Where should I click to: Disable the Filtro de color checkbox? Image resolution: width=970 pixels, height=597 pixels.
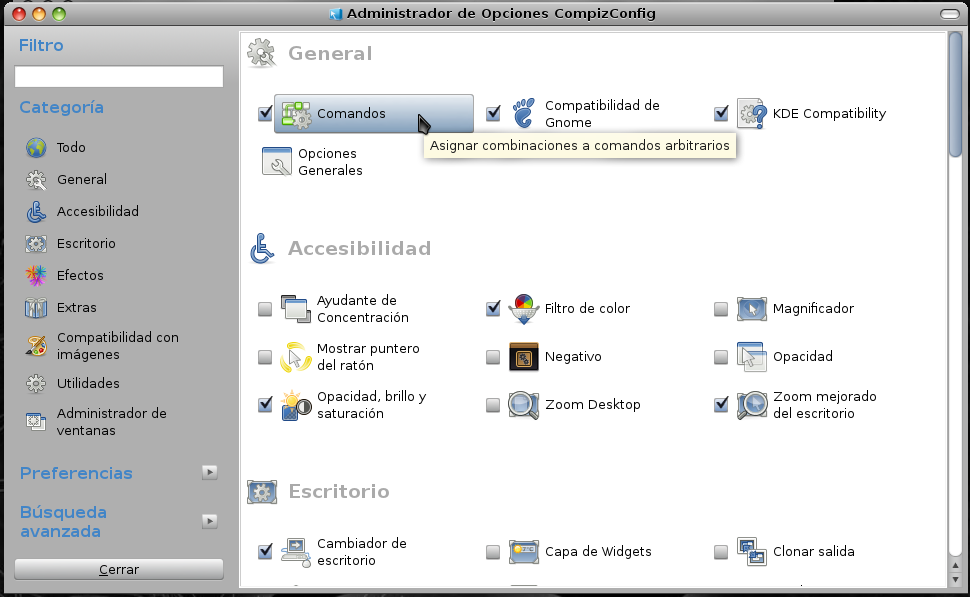point(493,309)
